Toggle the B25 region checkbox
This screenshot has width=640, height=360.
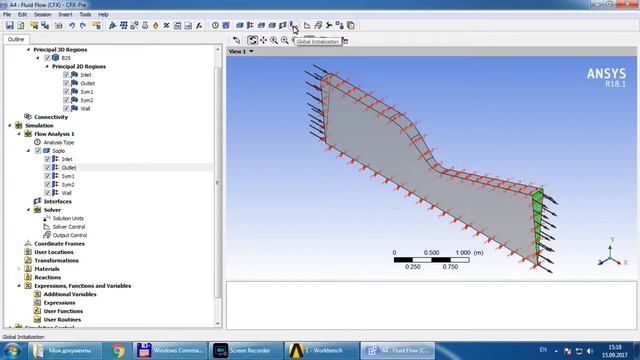(47, 58)
